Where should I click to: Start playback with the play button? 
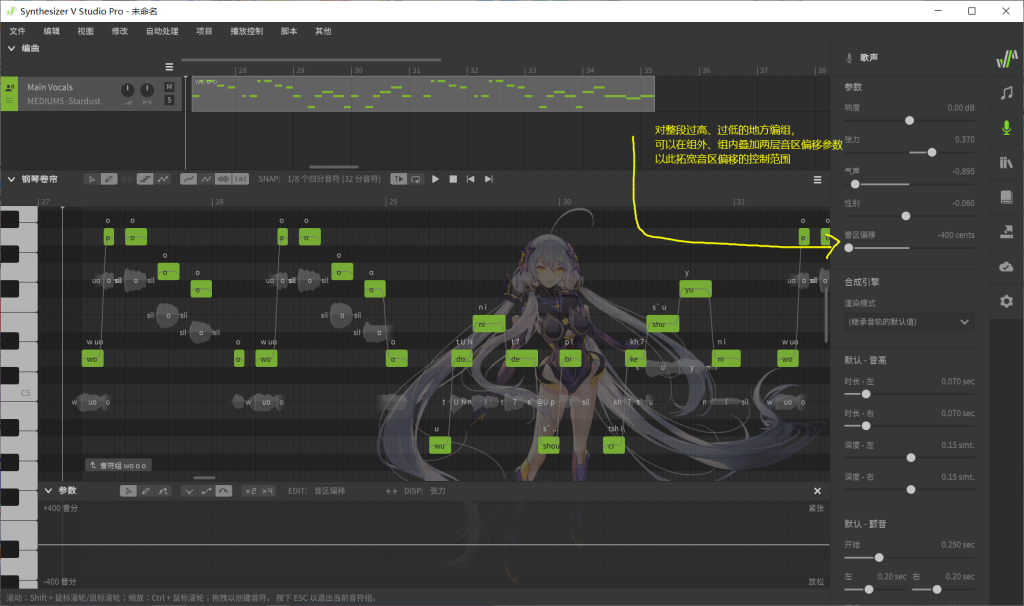coord(436,179)
